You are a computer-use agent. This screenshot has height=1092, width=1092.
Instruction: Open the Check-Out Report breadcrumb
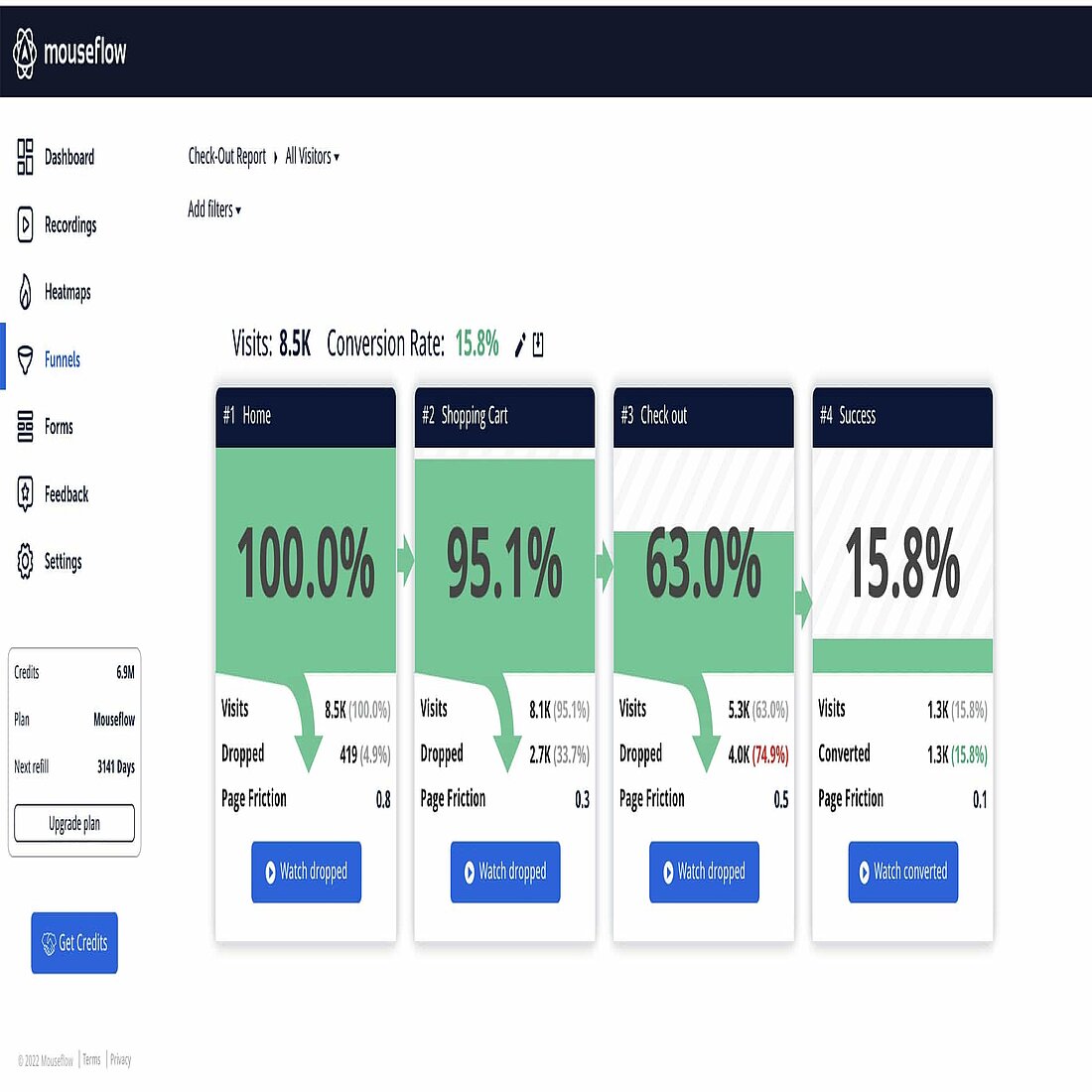[226, 156]
